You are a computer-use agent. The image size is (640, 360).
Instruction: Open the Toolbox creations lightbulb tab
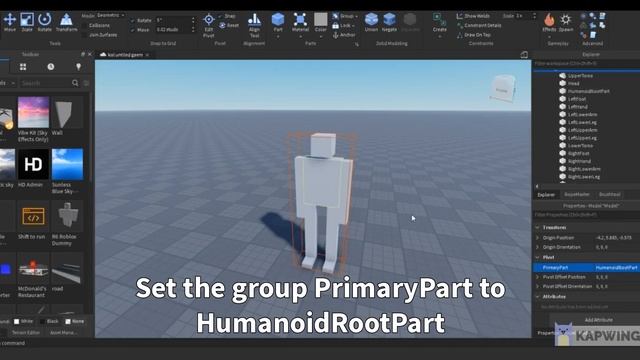(78, 67)
